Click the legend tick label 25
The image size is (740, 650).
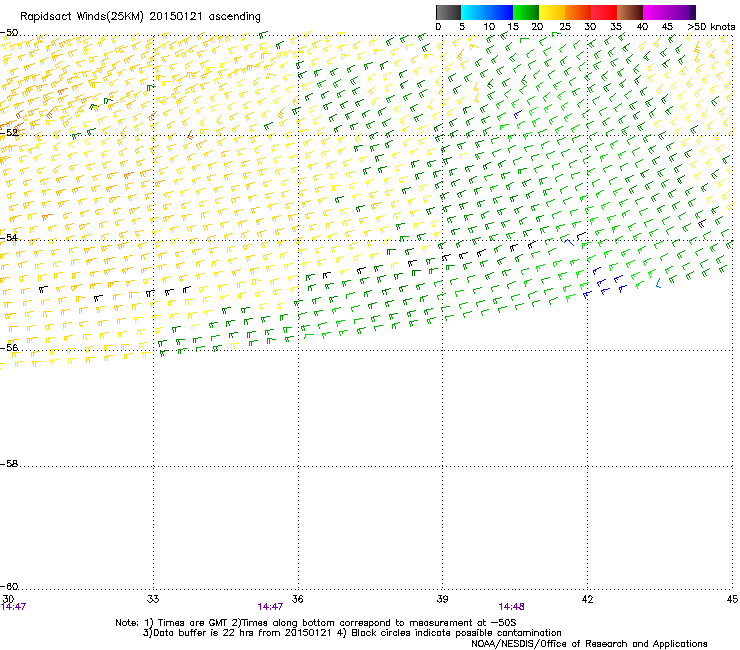click(565, 27)
